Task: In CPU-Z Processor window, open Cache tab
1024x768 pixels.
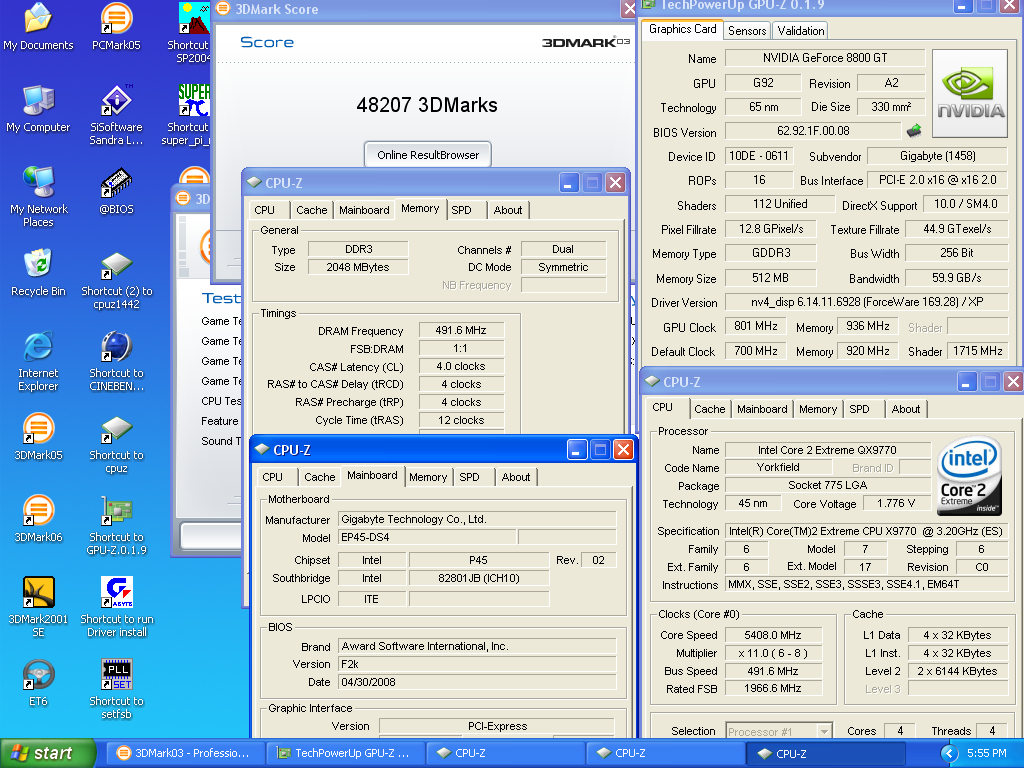Action: (709, 409)
